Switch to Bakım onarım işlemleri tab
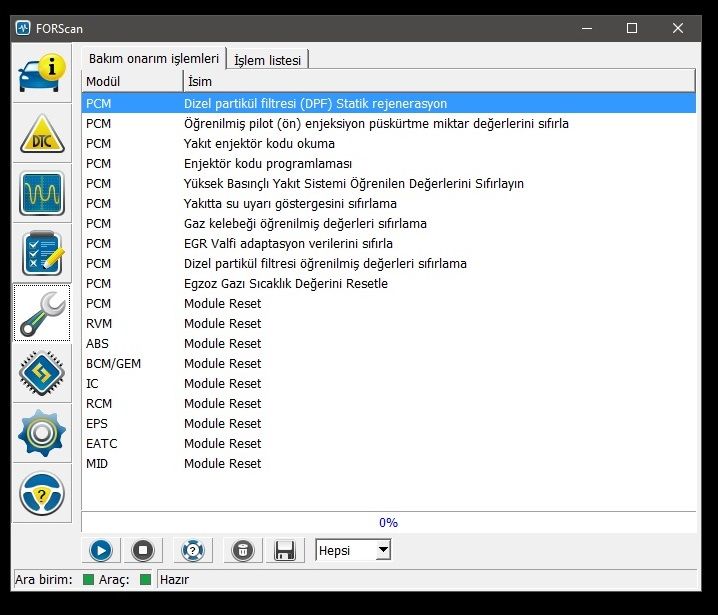The height and width of the screenshot is (615, 718). (154, 59)
